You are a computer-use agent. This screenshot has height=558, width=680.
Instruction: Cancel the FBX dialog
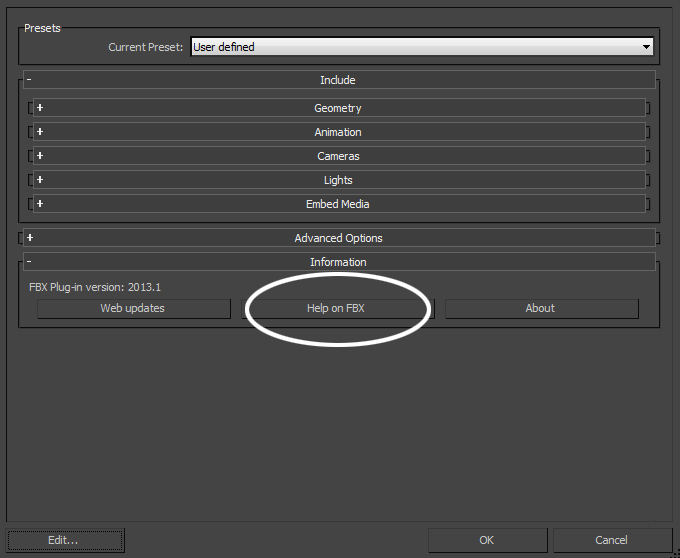(x=611, y=540)
